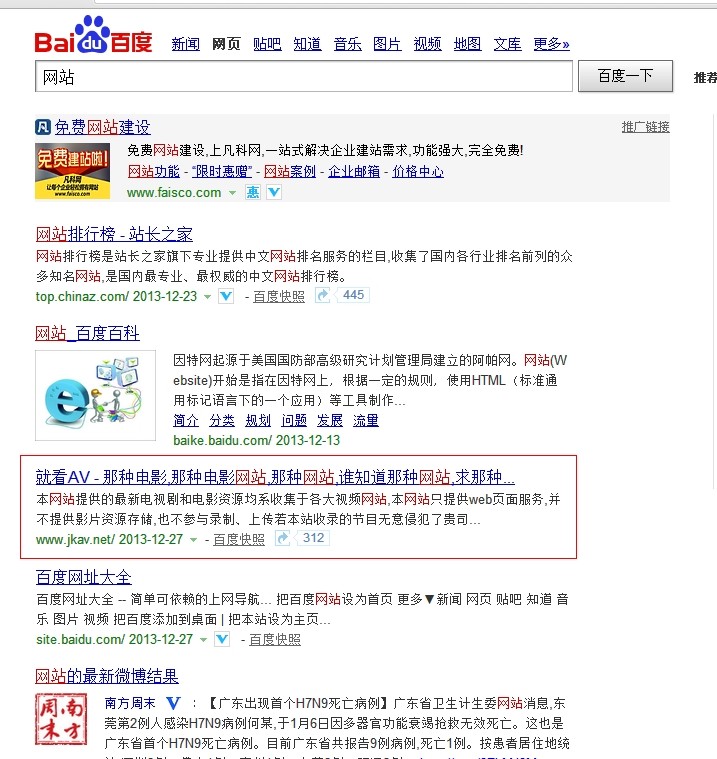Screen dimensions: 717x759
Task: Switch to the 贴吧 tab
Action: point(267,44)
